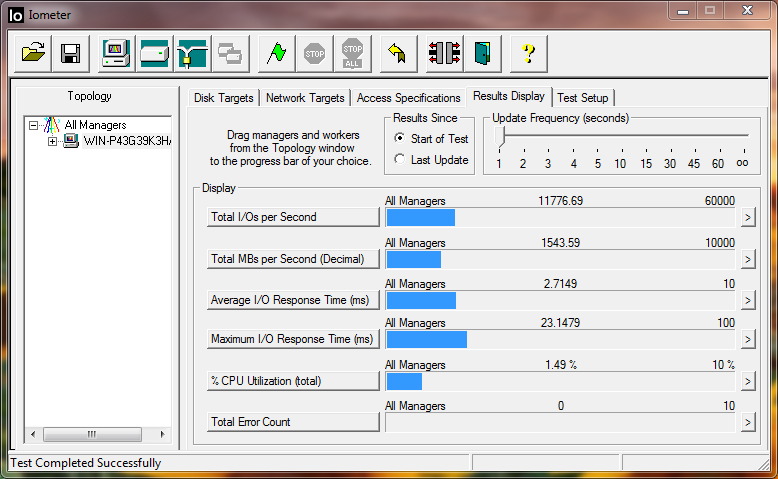Image resolution: width=778 pixels, height=479 pixels.
Task: Click the Update Frequency slider thumb
Action: [499, 137]
